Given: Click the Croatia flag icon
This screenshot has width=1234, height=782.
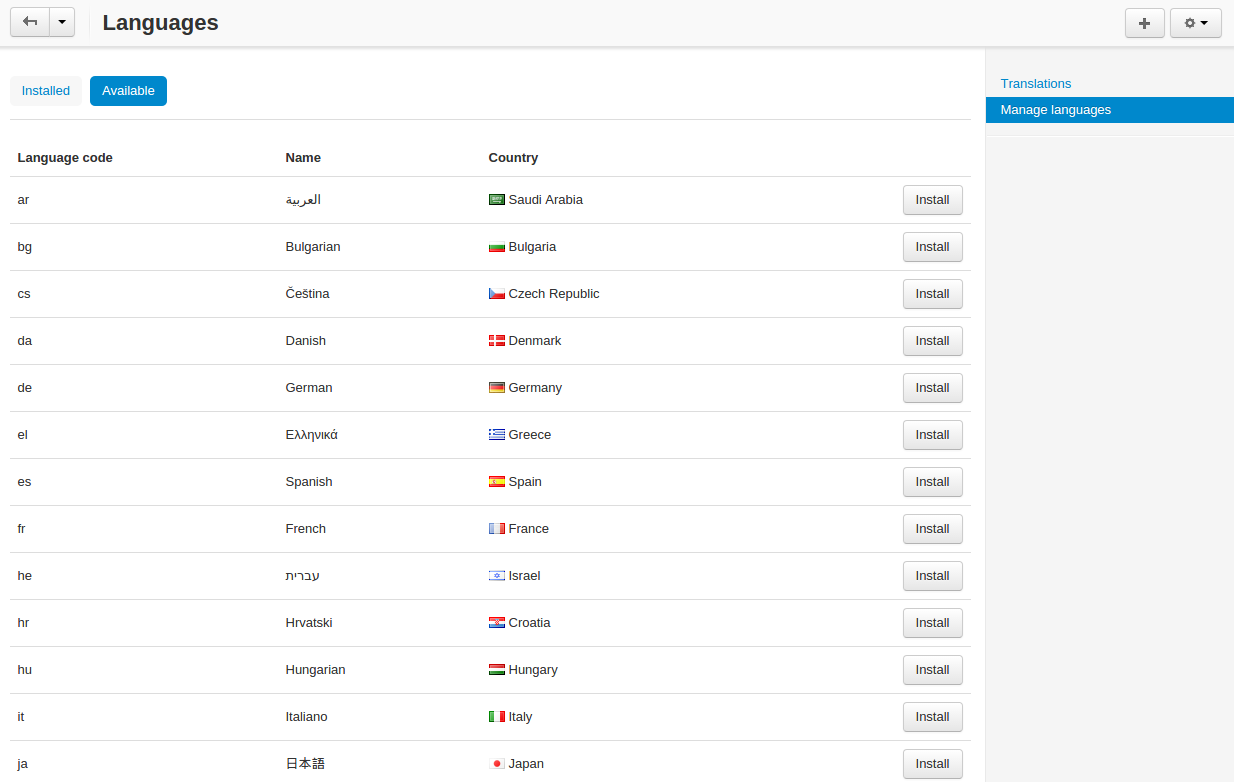Looking at the screenshot, I should pyautogui.click(x=497, y=623).
